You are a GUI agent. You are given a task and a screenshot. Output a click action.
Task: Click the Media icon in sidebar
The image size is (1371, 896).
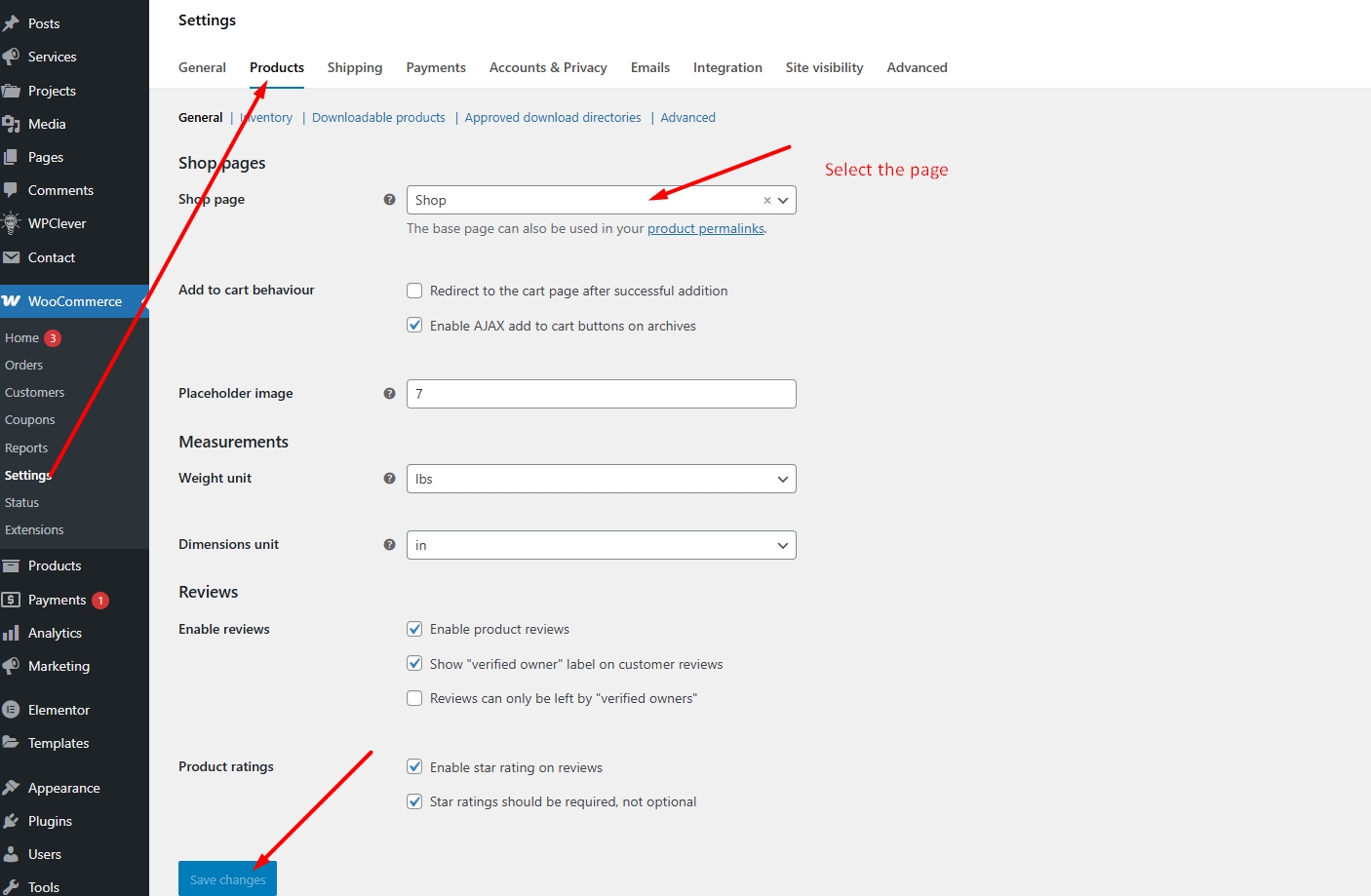coord(12,124)
